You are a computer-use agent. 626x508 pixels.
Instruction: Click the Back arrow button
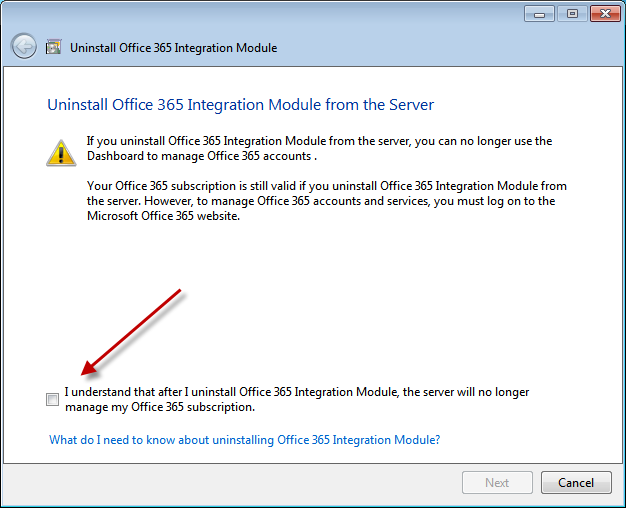click(x=24, y=47)
